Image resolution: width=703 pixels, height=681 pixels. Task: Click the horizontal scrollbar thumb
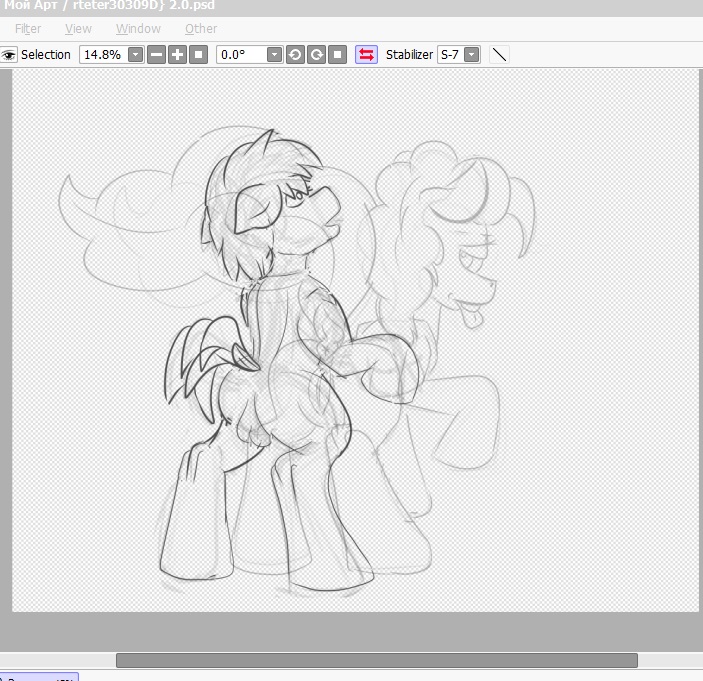coord(377,660)
